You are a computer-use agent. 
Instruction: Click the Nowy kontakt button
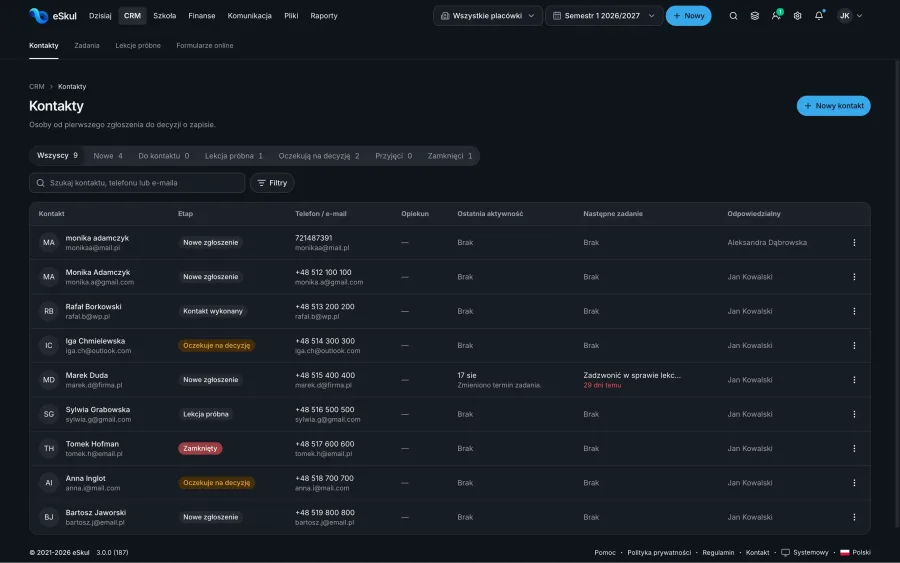click(x=833, y=106)
